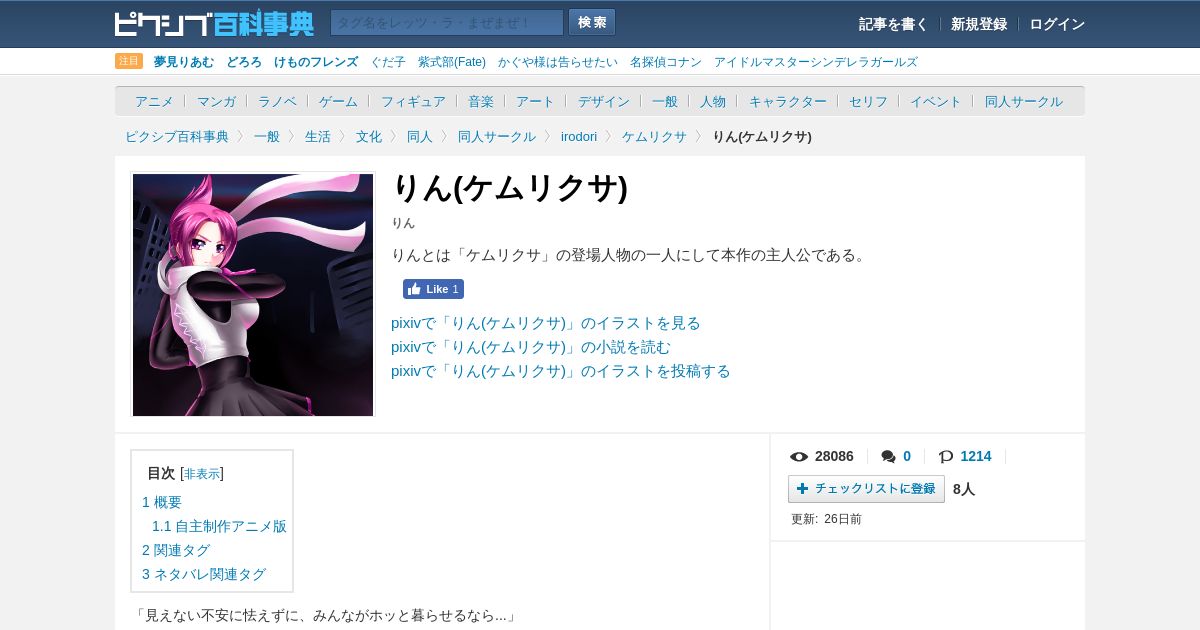Collapse table of contents with 非表示

[x=202, y=474]
